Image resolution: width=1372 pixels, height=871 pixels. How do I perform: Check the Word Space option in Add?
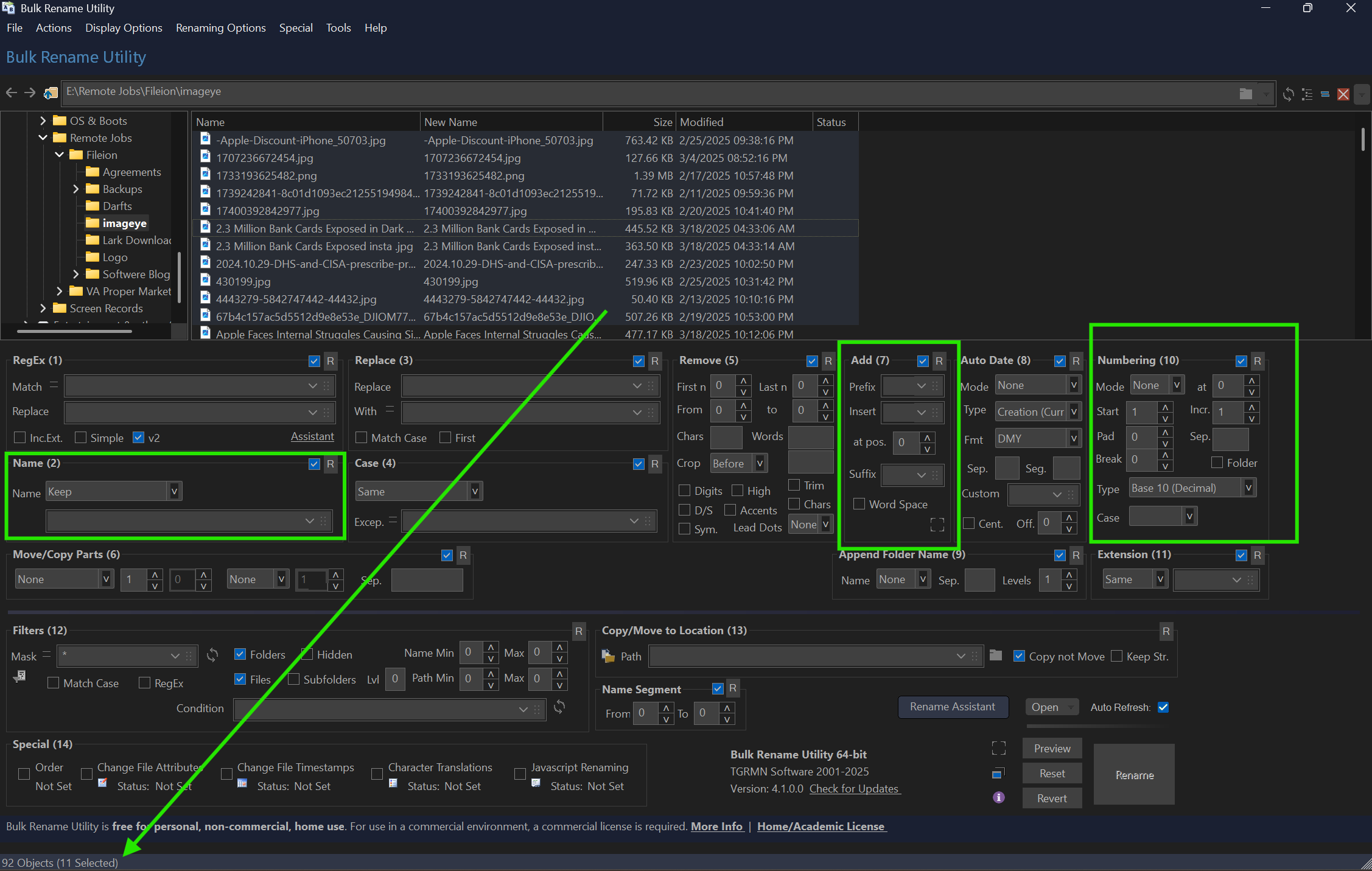(x=859, y=504)
